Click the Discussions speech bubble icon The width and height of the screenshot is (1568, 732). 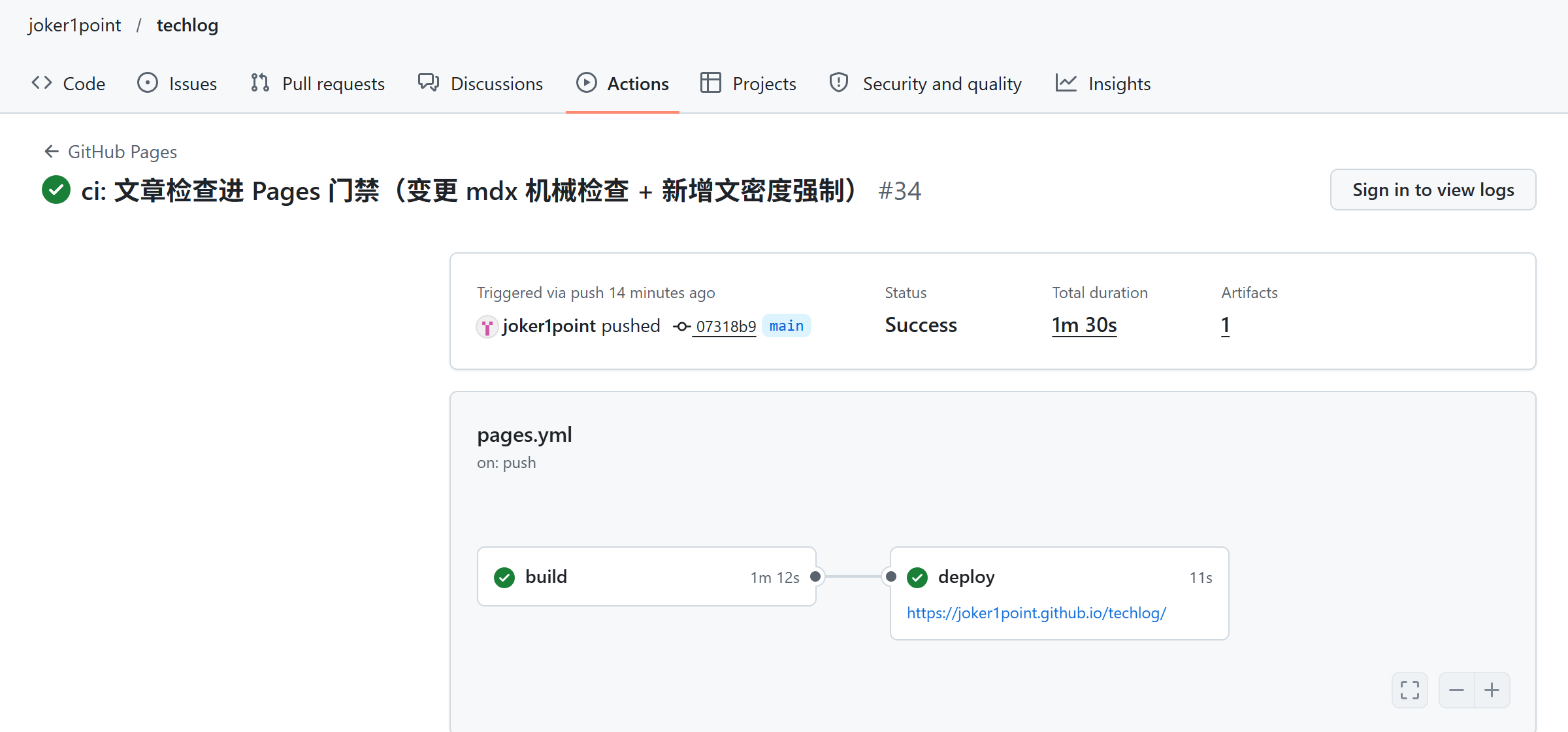[x=429, y=83]
